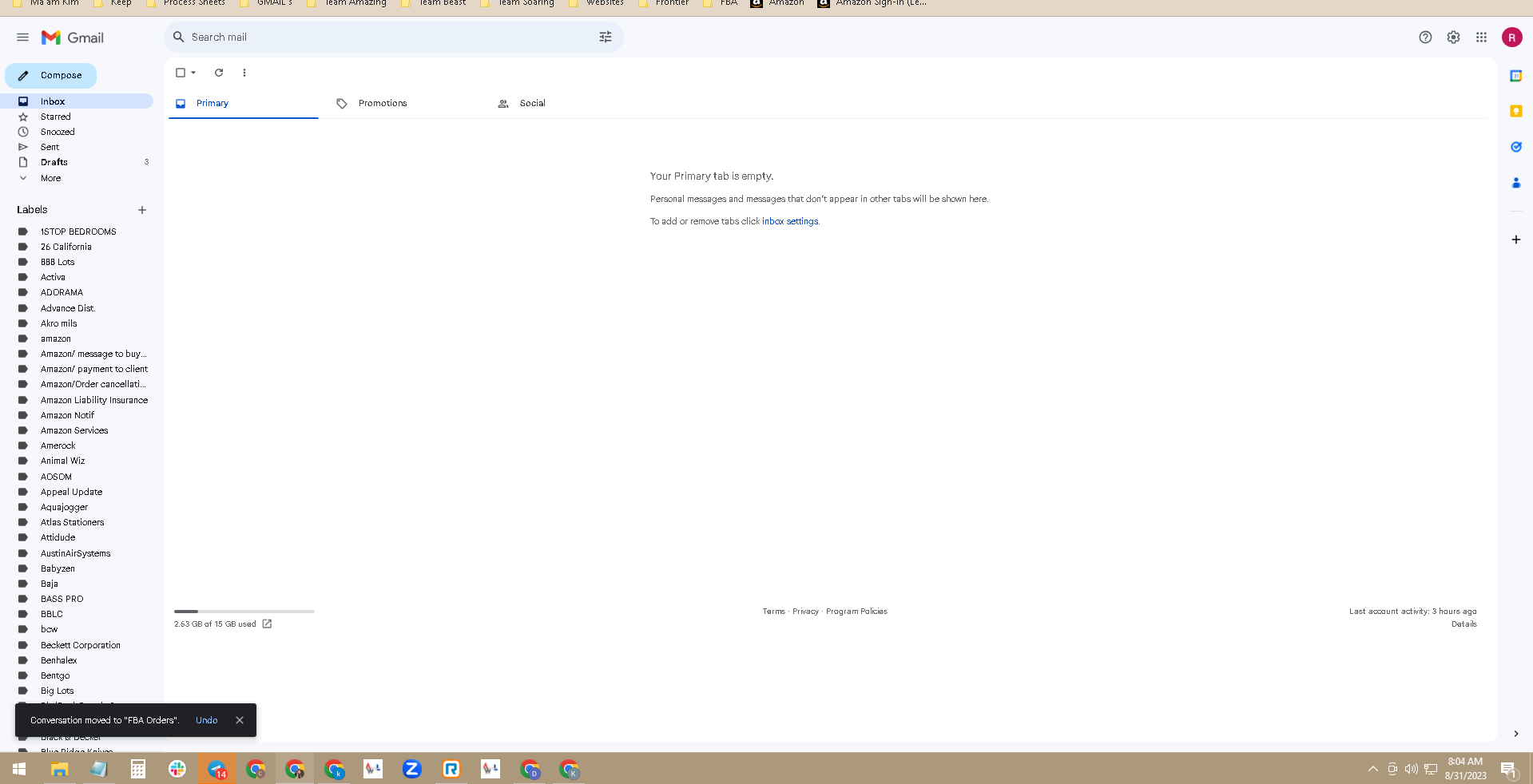Open the Appeal Update label
This screenshot has width=1533, height=784.
[71, 492]
